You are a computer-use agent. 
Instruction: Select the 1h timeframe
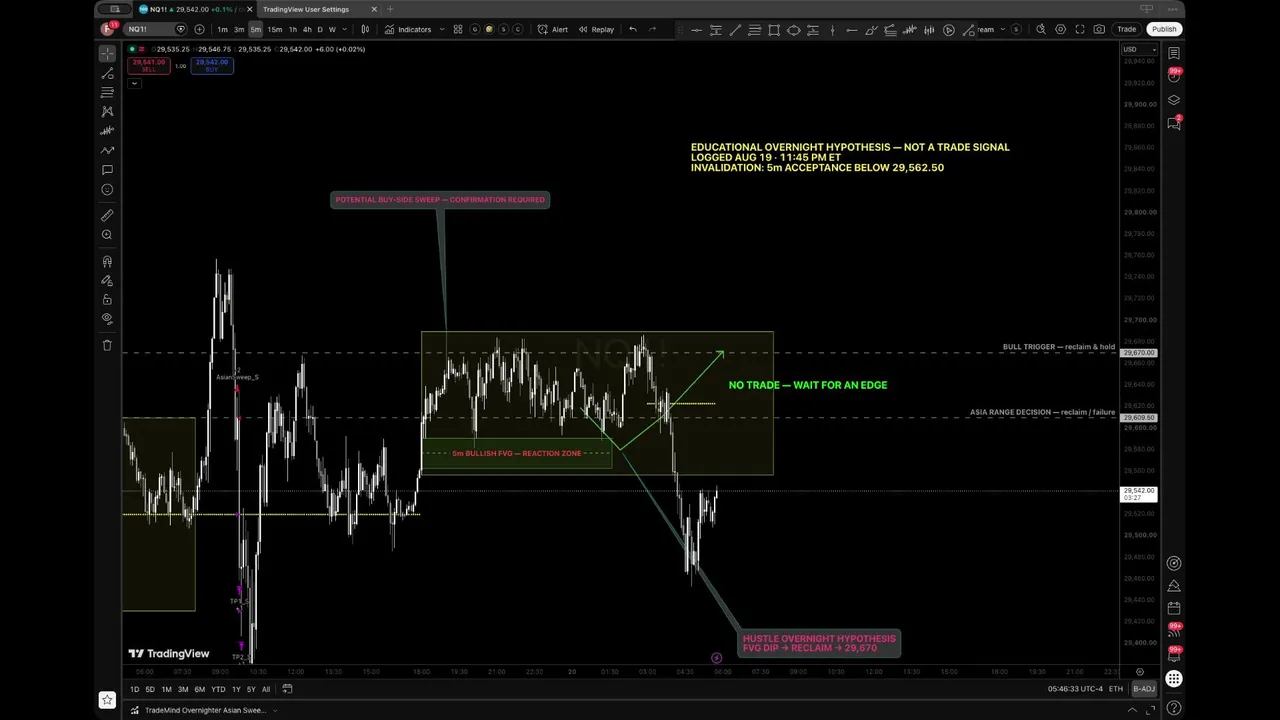292,29
